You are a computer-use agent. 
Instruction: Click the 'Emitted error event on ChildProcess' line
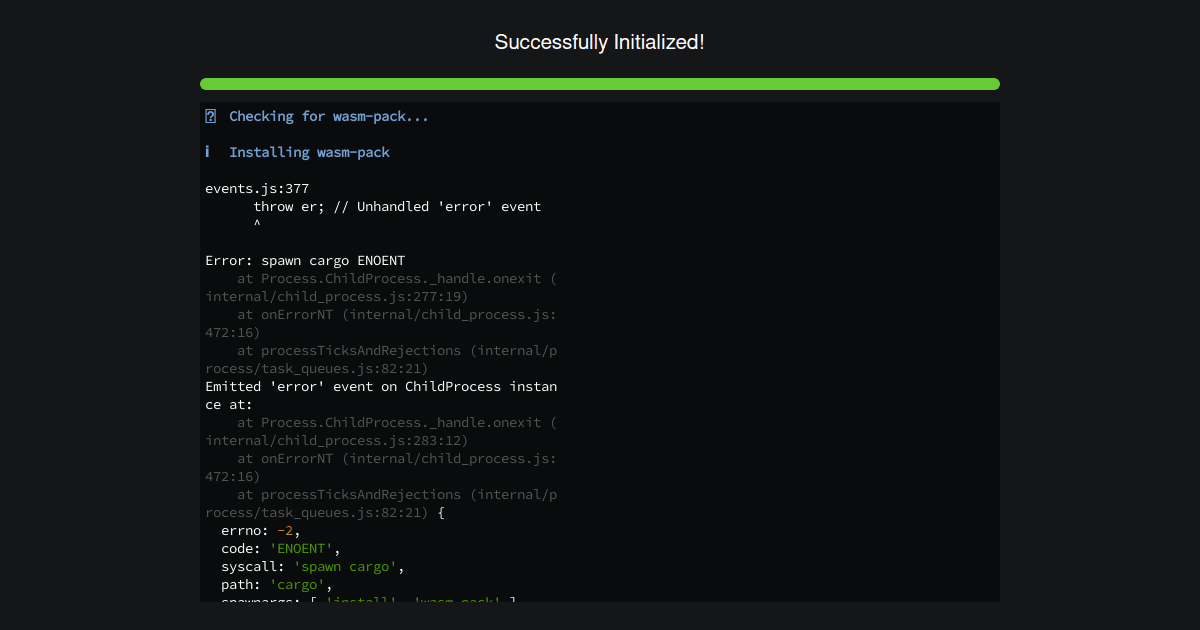click(380, 386)
